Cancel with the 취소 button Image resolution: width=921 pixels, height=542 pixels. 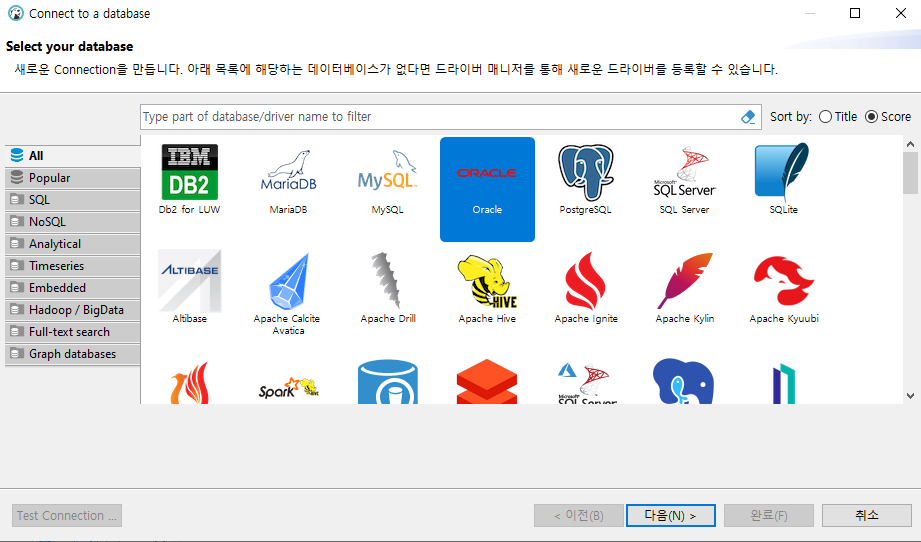click(867, 516)
